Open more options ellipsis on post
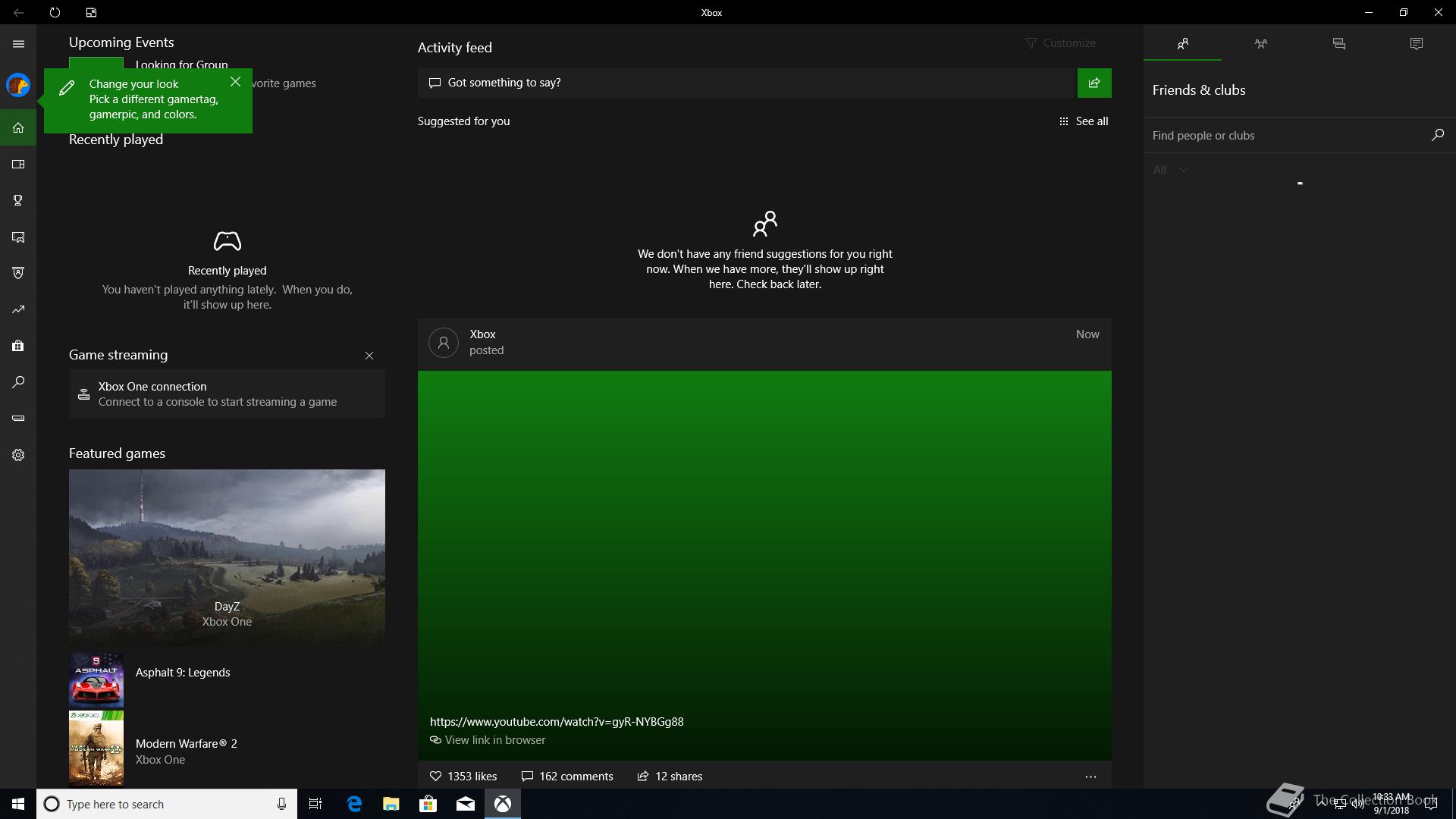The height and width of the screenshot is (819, 1456). [x=1090, y=777]
